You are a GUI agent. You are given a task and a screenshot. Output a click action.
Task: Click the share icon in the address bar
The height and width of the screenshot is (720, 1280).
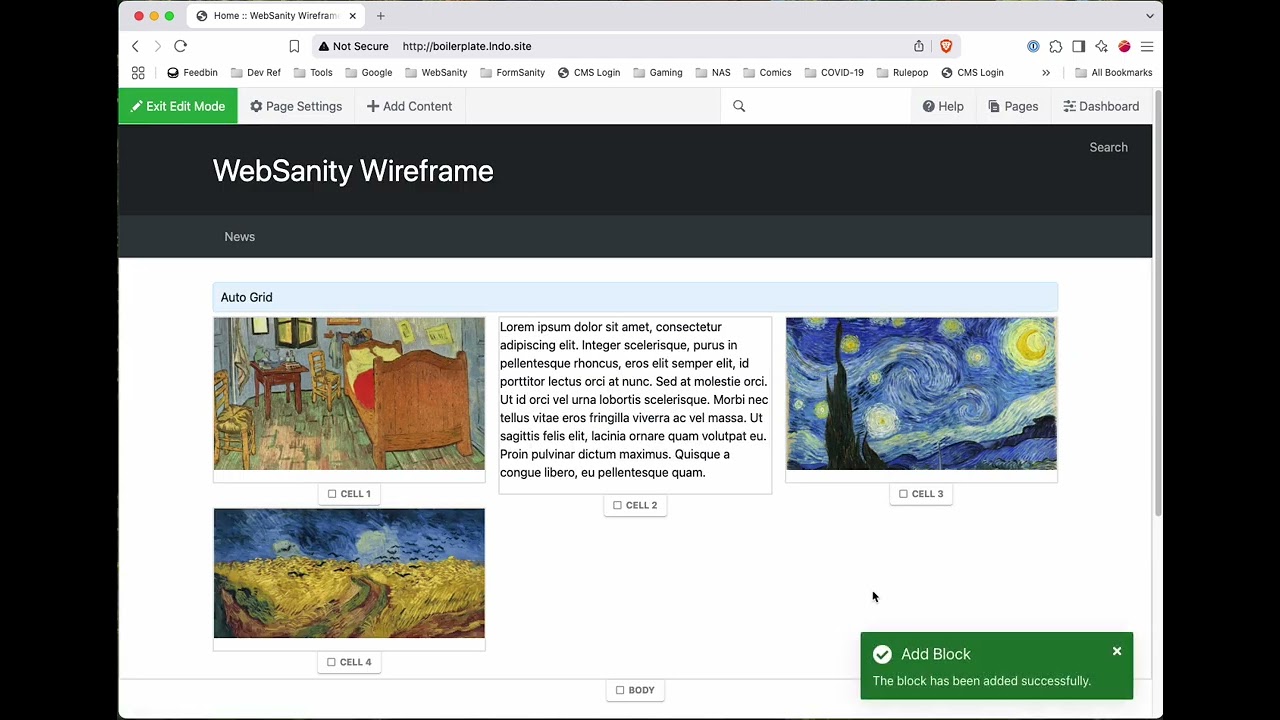[919, 46]
